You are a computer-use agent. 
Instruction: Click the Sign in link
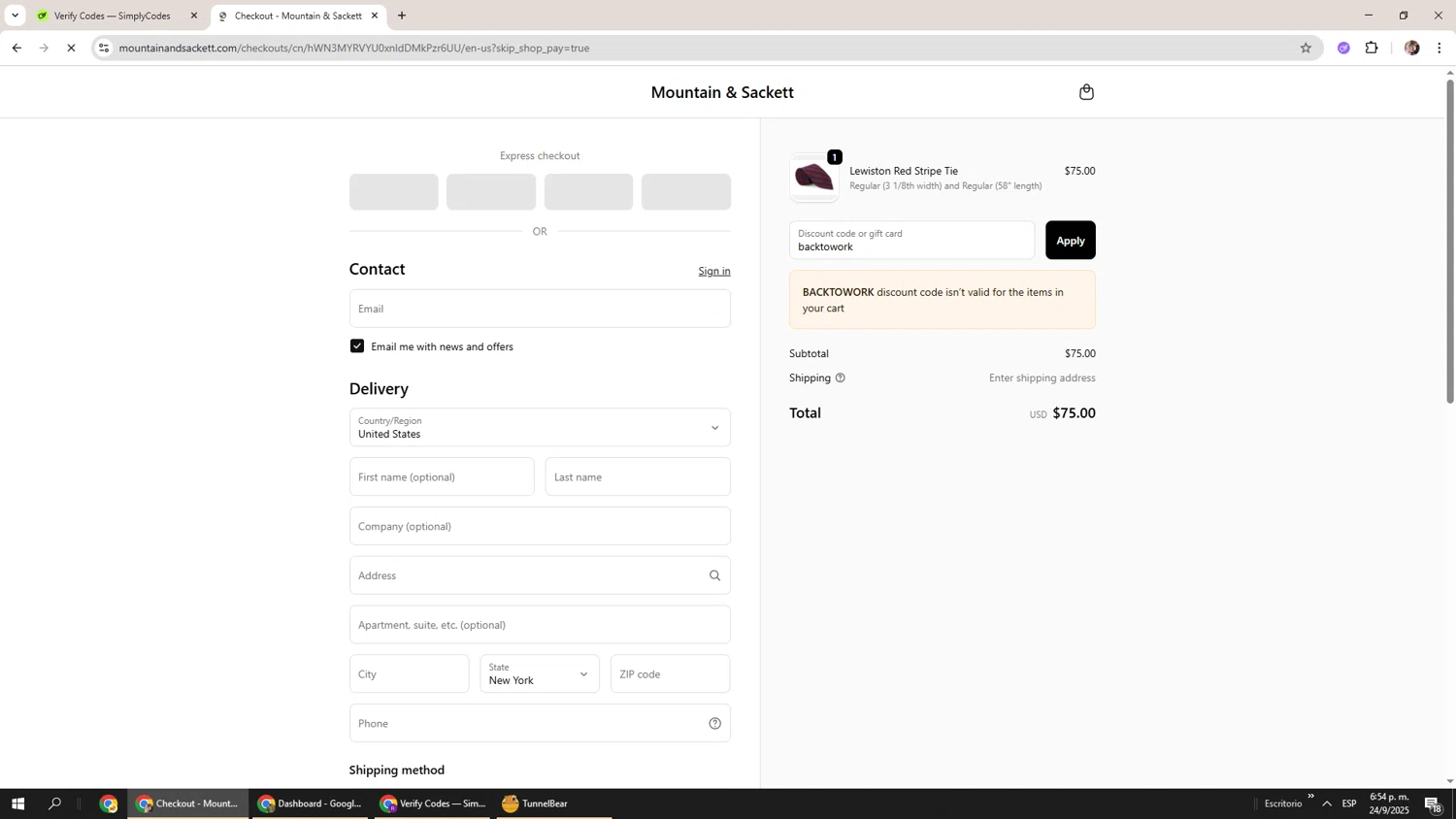[714, 271]
